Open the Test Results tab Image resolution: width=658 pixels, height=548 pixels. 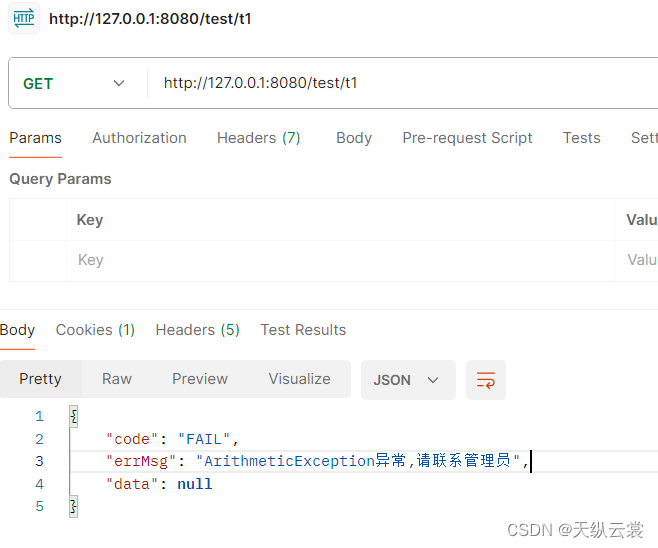coord(303,330)
